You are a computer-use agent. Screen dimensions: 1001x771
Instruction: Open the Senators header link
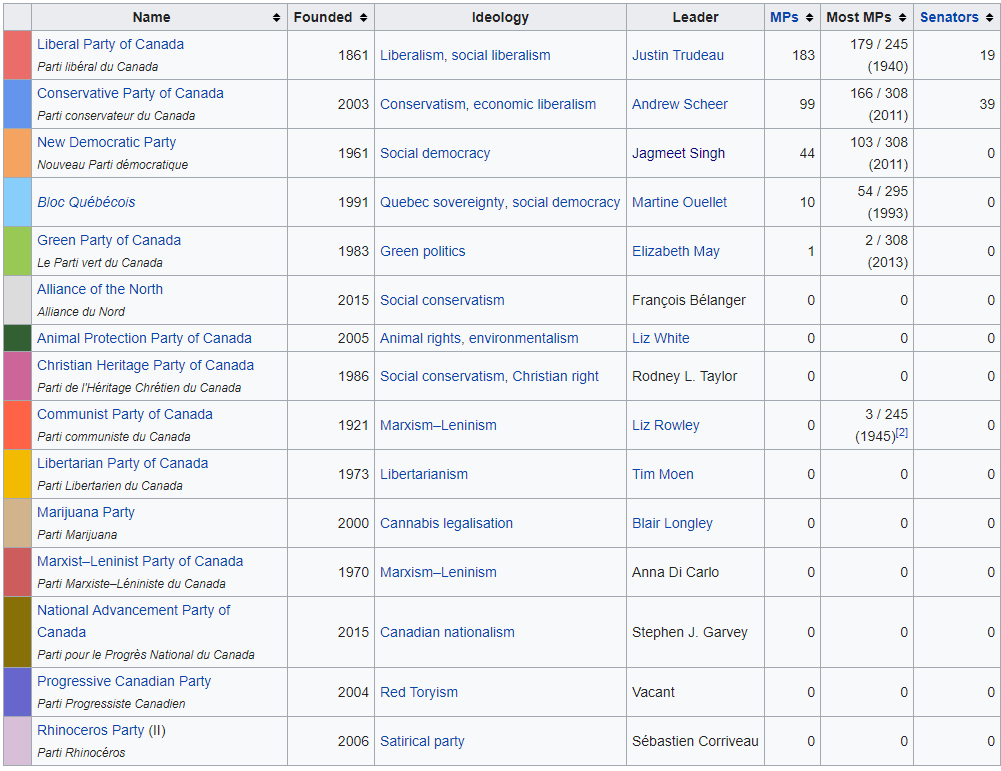[x=949, y=18]
